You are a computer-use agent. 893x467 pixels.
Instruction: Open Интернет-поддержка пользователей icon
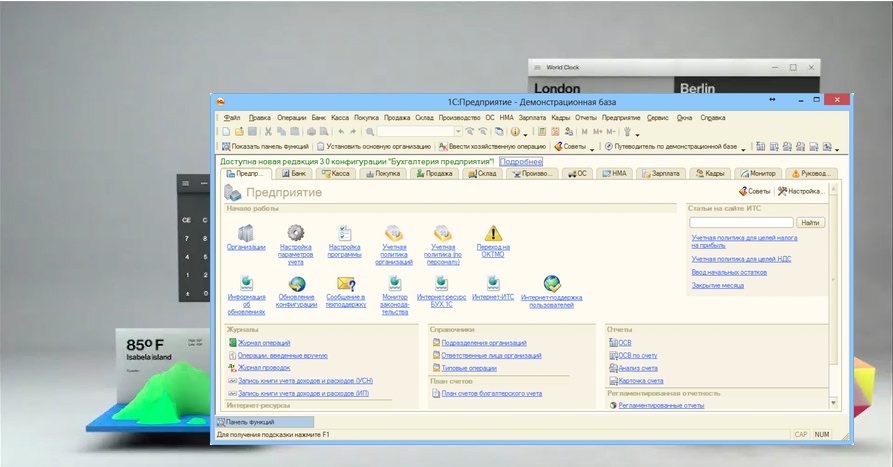pyautogui.click(x=552, y=284)
